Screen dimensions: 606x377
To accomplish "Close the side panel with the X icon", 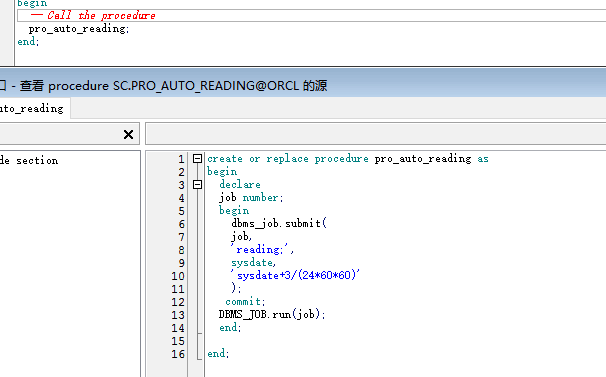I will pyautogui.click(x=128, y=134).
